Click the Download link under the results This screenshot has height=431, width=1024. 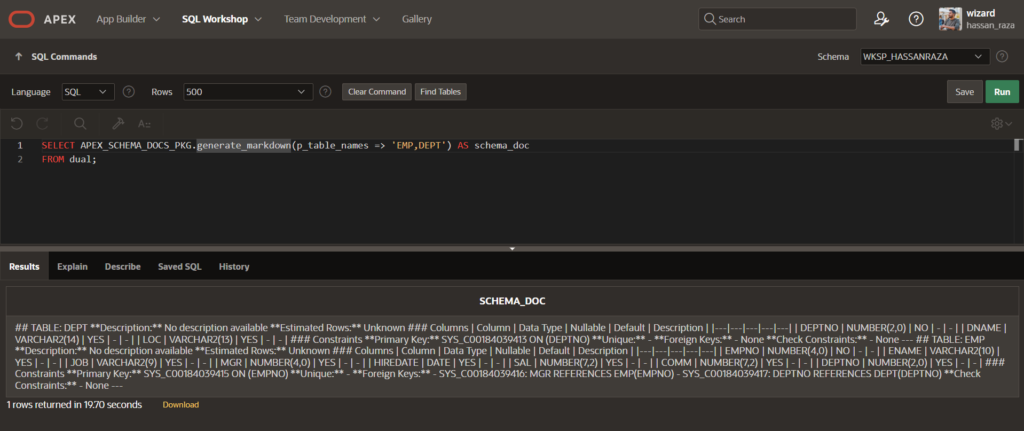coord(181,404)
